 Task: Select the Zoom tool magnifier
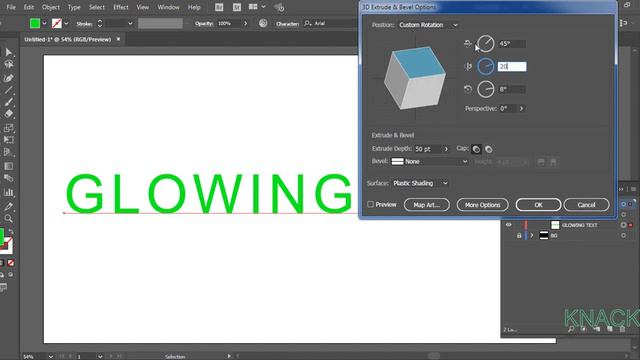coord(8,218)
